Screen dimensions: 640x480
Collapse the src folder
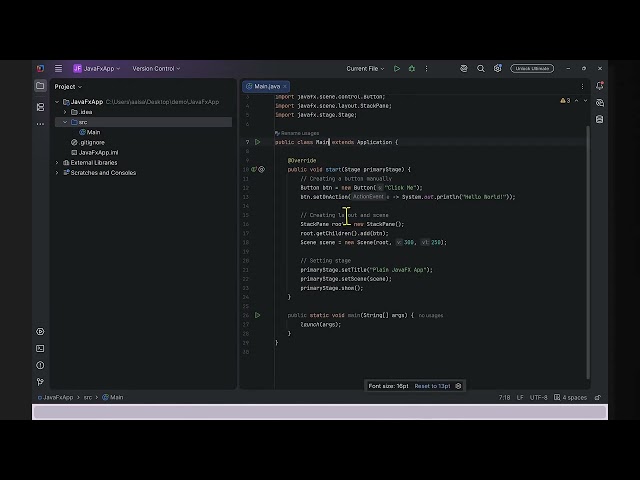pos(65,122)
